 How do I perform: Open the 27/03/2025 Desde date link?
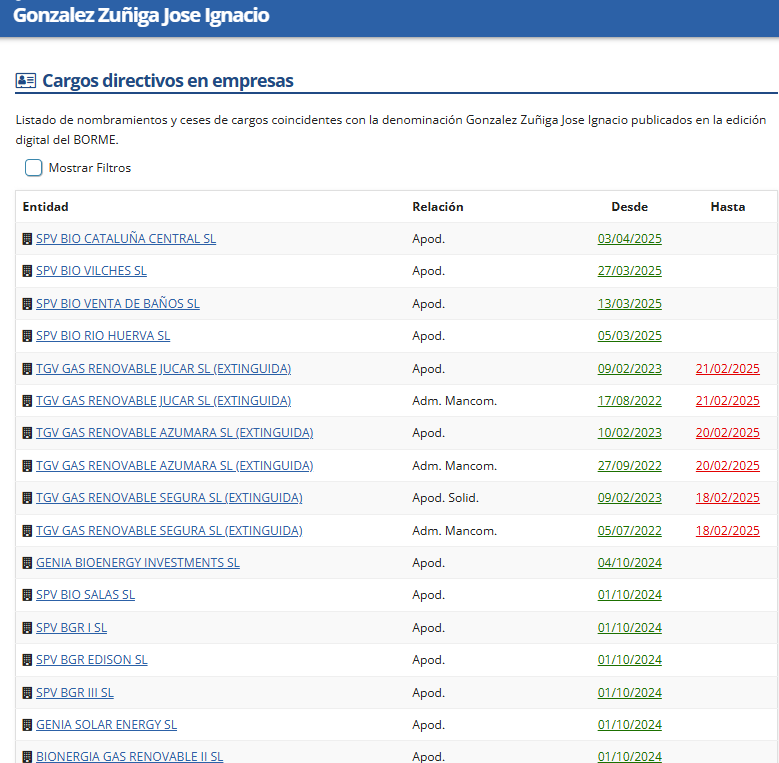(x=629, y=271)
